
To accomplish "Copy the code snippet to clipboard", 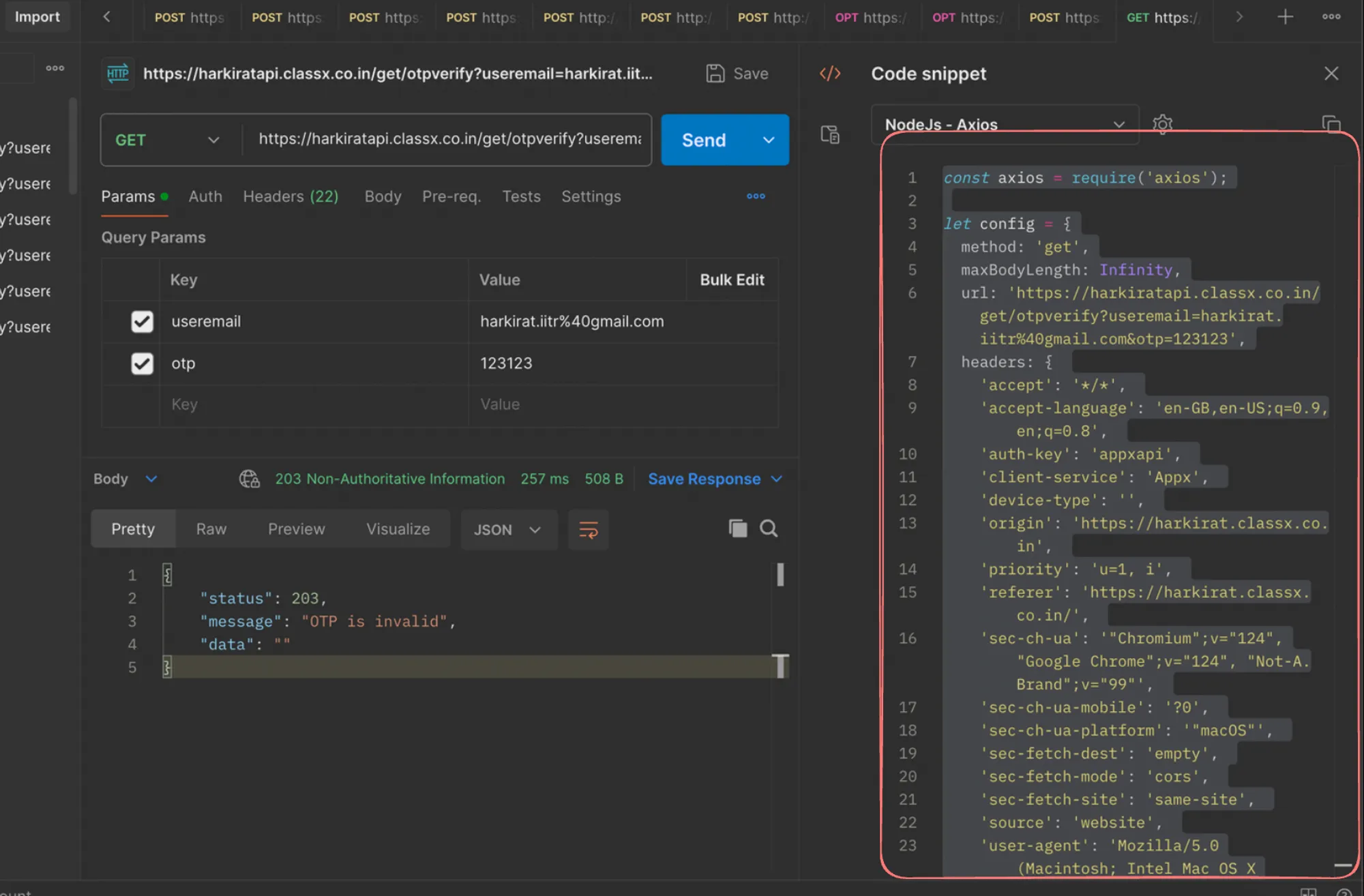I will [x=1331, y=123].
